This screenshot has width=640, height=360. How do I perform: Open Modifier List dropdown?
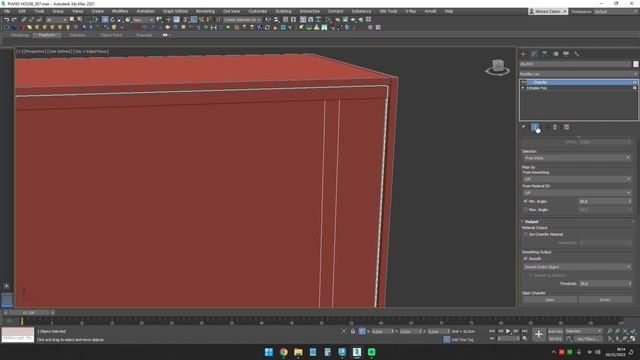[578, 74]
